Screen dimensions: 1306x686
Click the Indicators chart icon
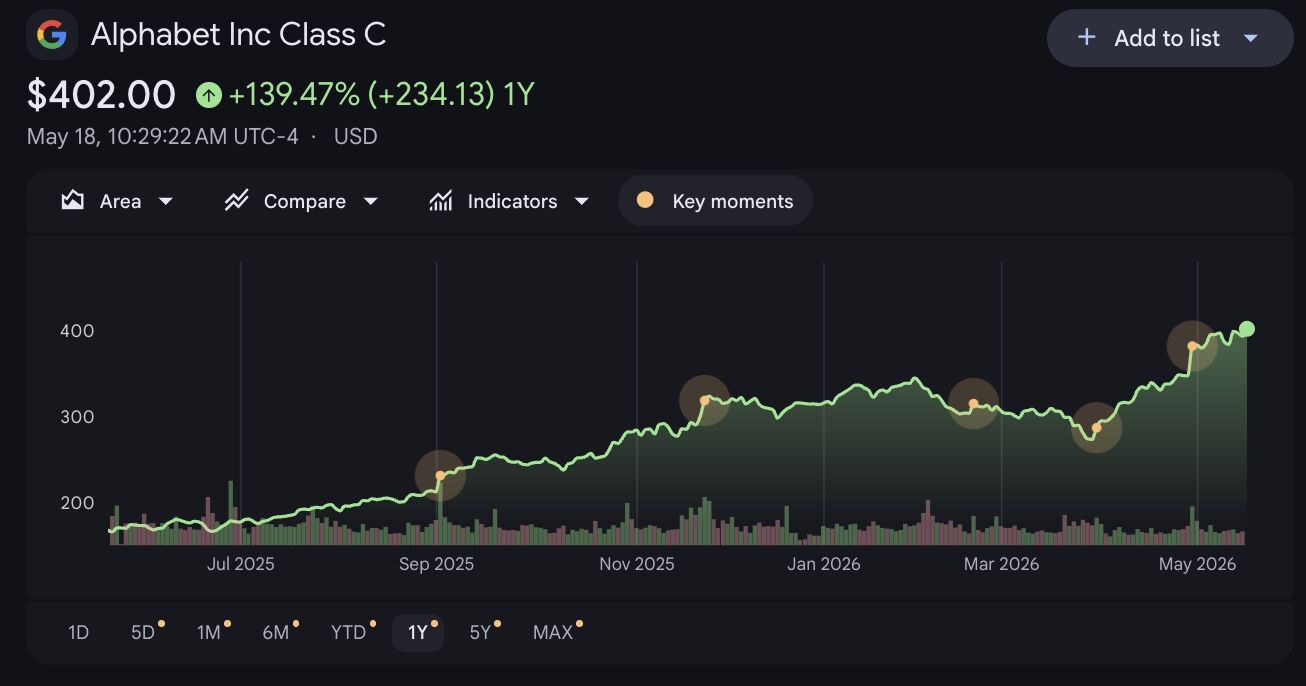[x=441, y=201]
